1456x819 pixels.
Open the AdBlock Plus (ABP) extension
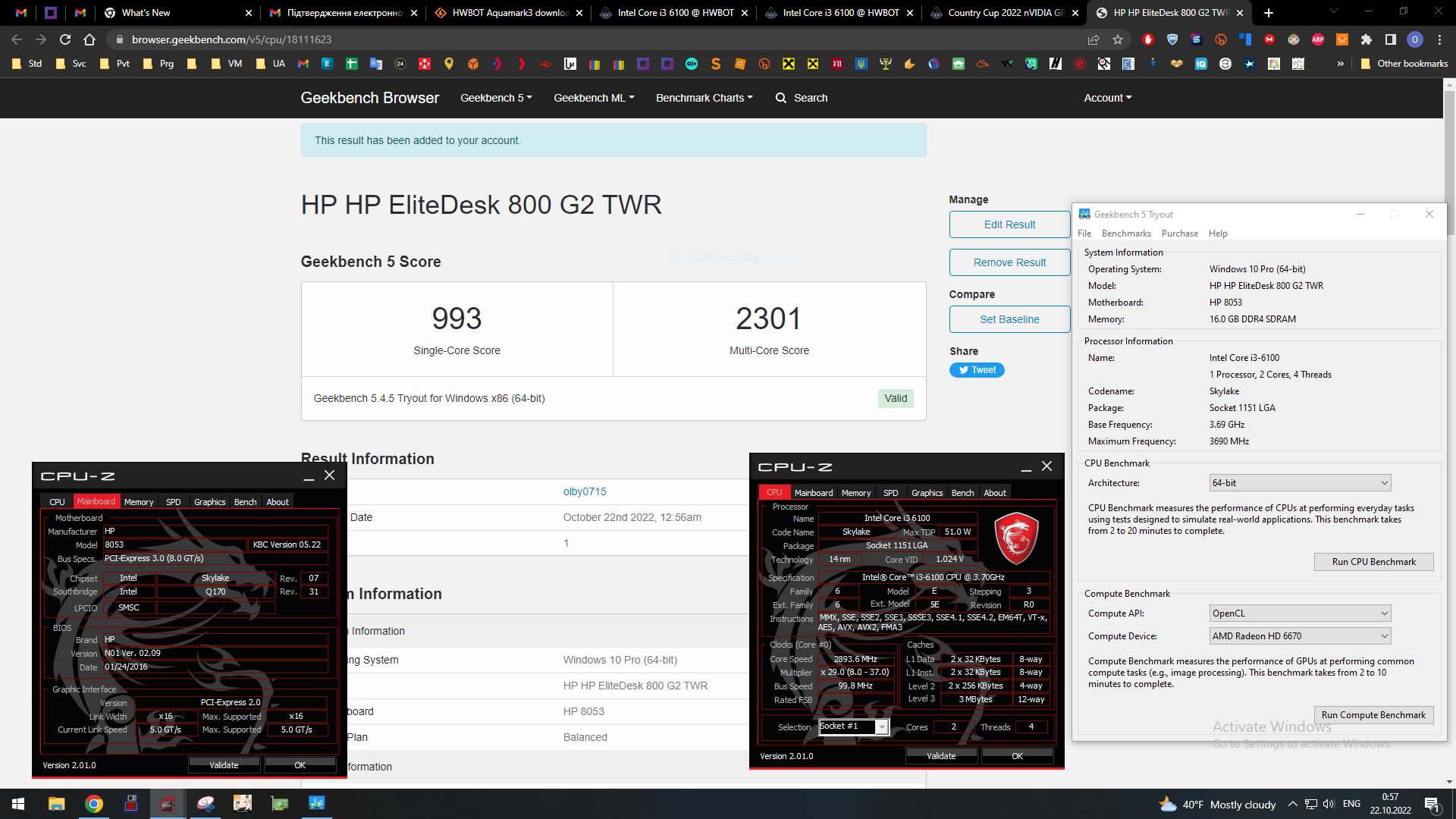pyautogui.click(x=1318, y=39)
